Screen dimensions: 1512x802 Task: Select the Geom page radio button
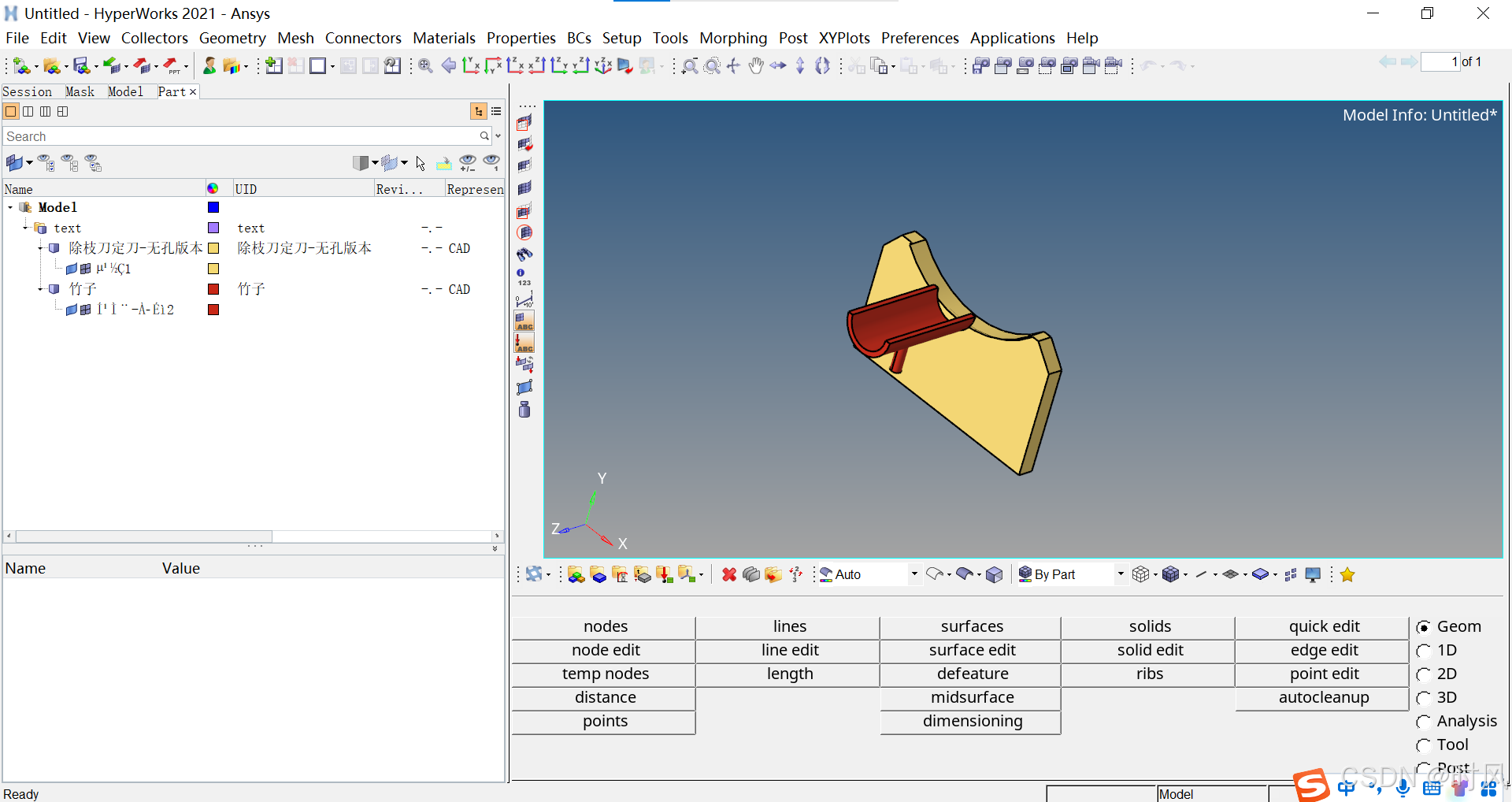tap(1423, 628)
